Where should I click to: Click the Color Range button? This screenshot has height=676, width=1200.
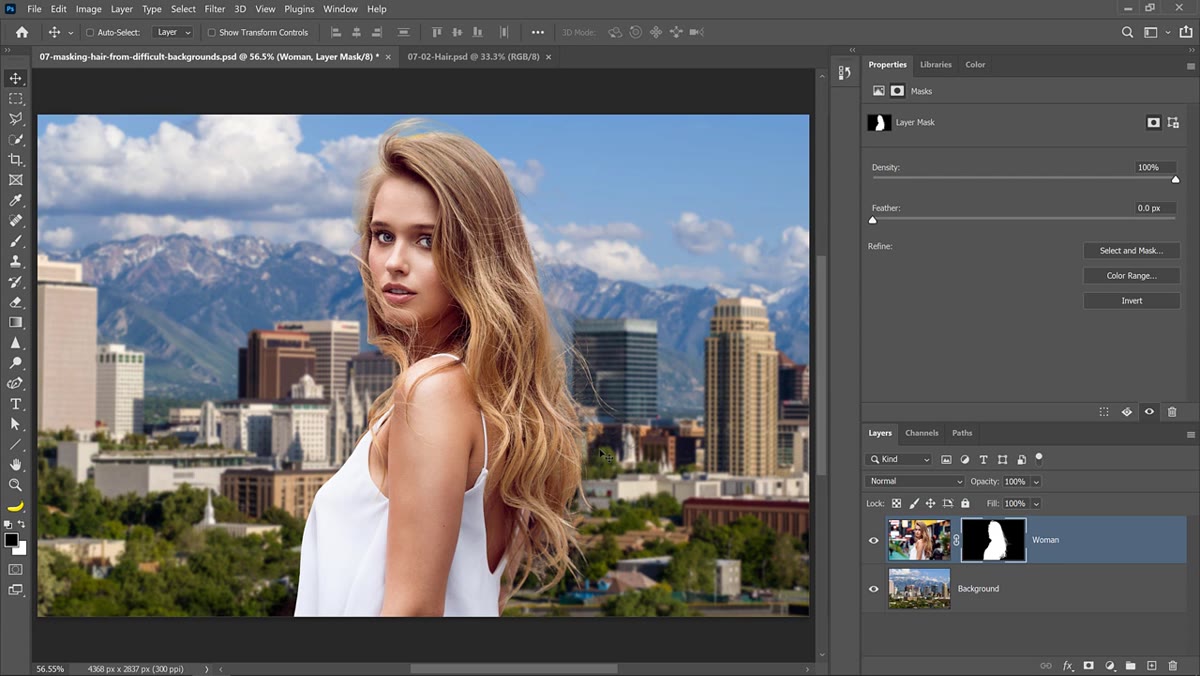(1131, 276)
